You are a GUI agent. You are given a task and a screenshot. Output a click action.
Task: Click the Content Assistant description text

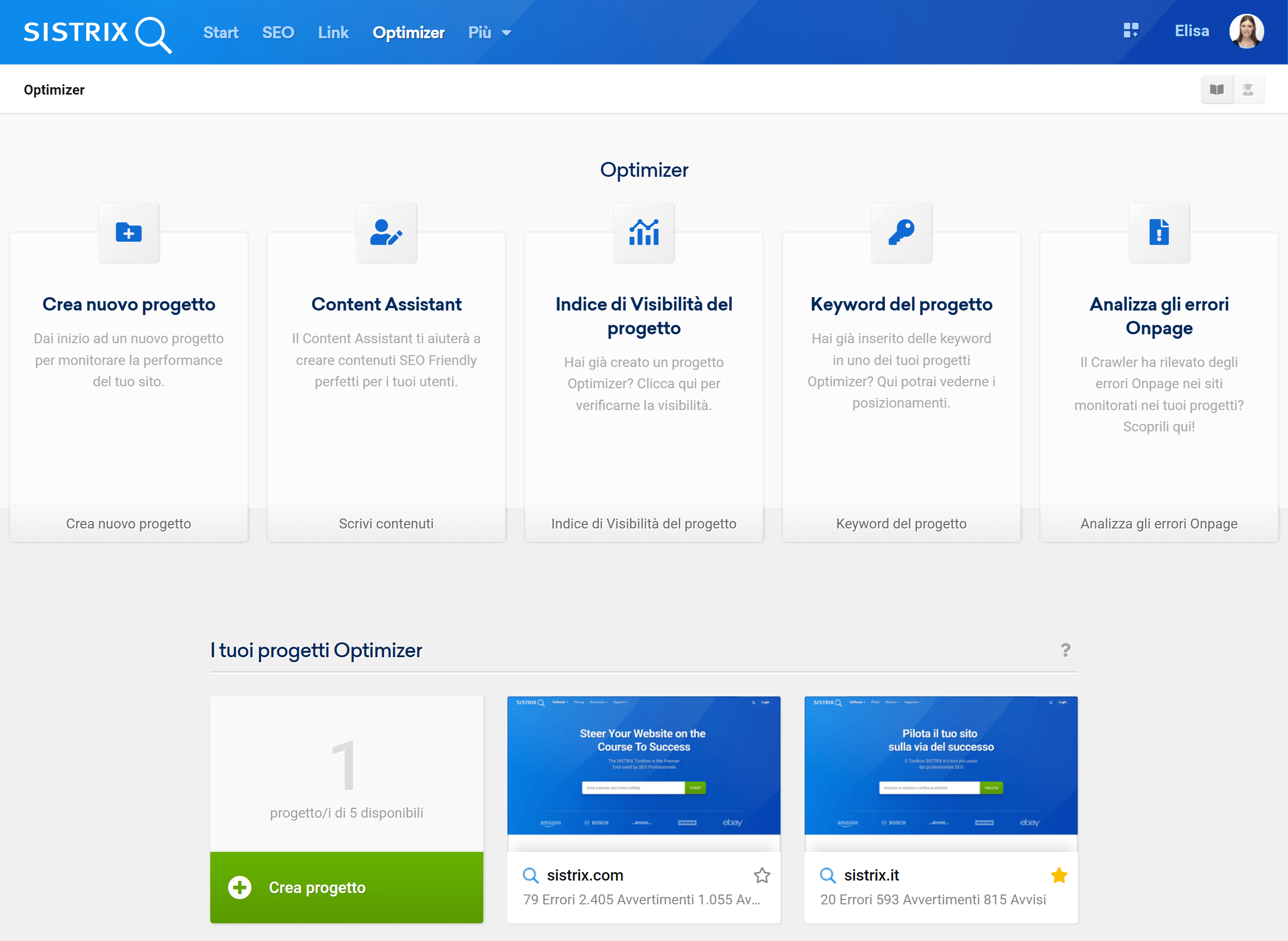tap(386, 360)
